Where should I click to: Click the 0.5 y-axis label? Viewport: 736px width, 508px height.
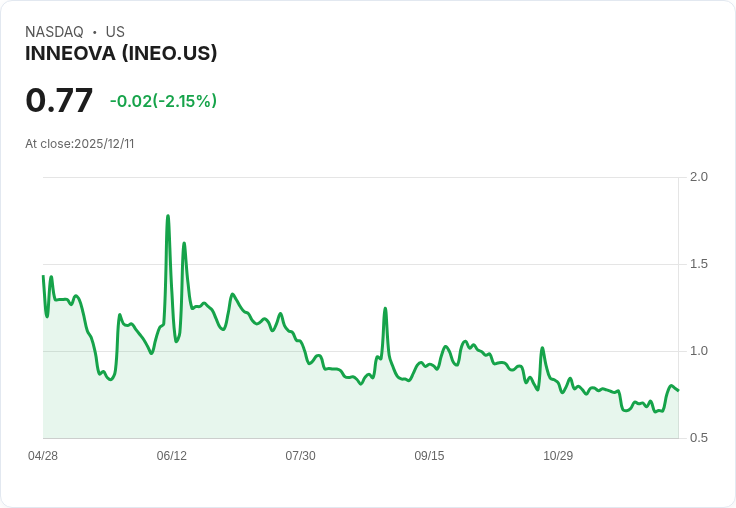(699, 438)
